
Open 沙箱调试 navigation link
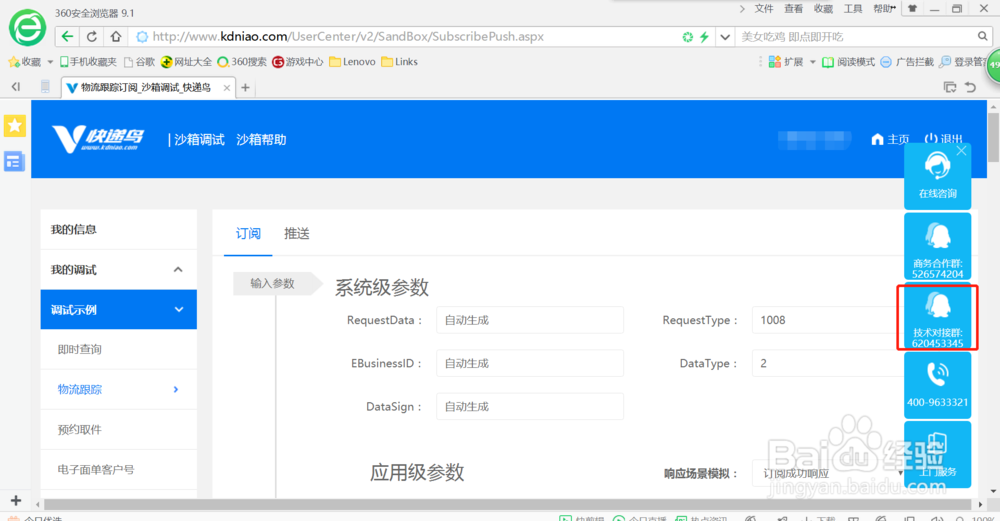199,140
